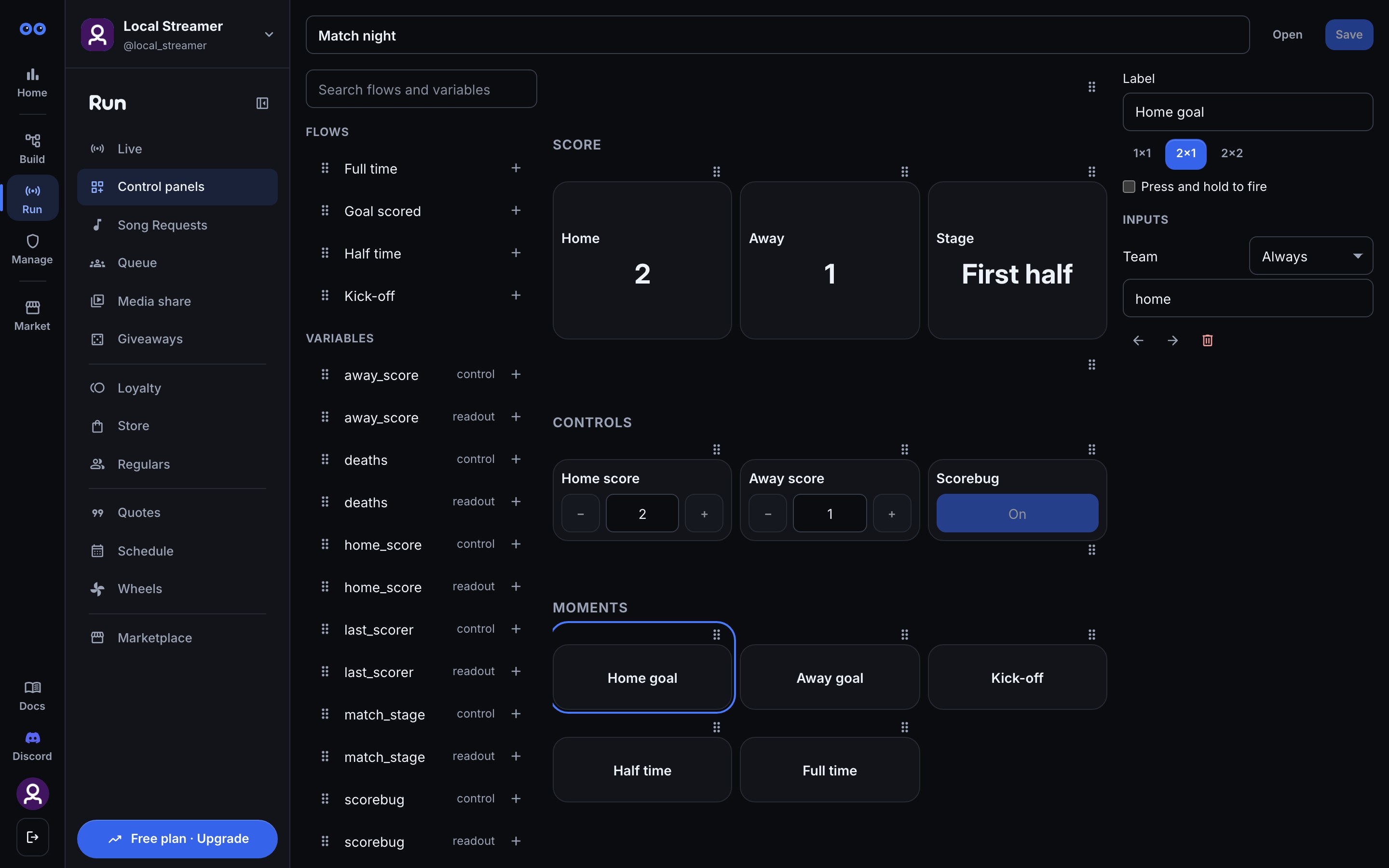The image size is (1389, 868).
Task: Add the Goal scored flow with its plus
Action: click(x=516, y=211)
